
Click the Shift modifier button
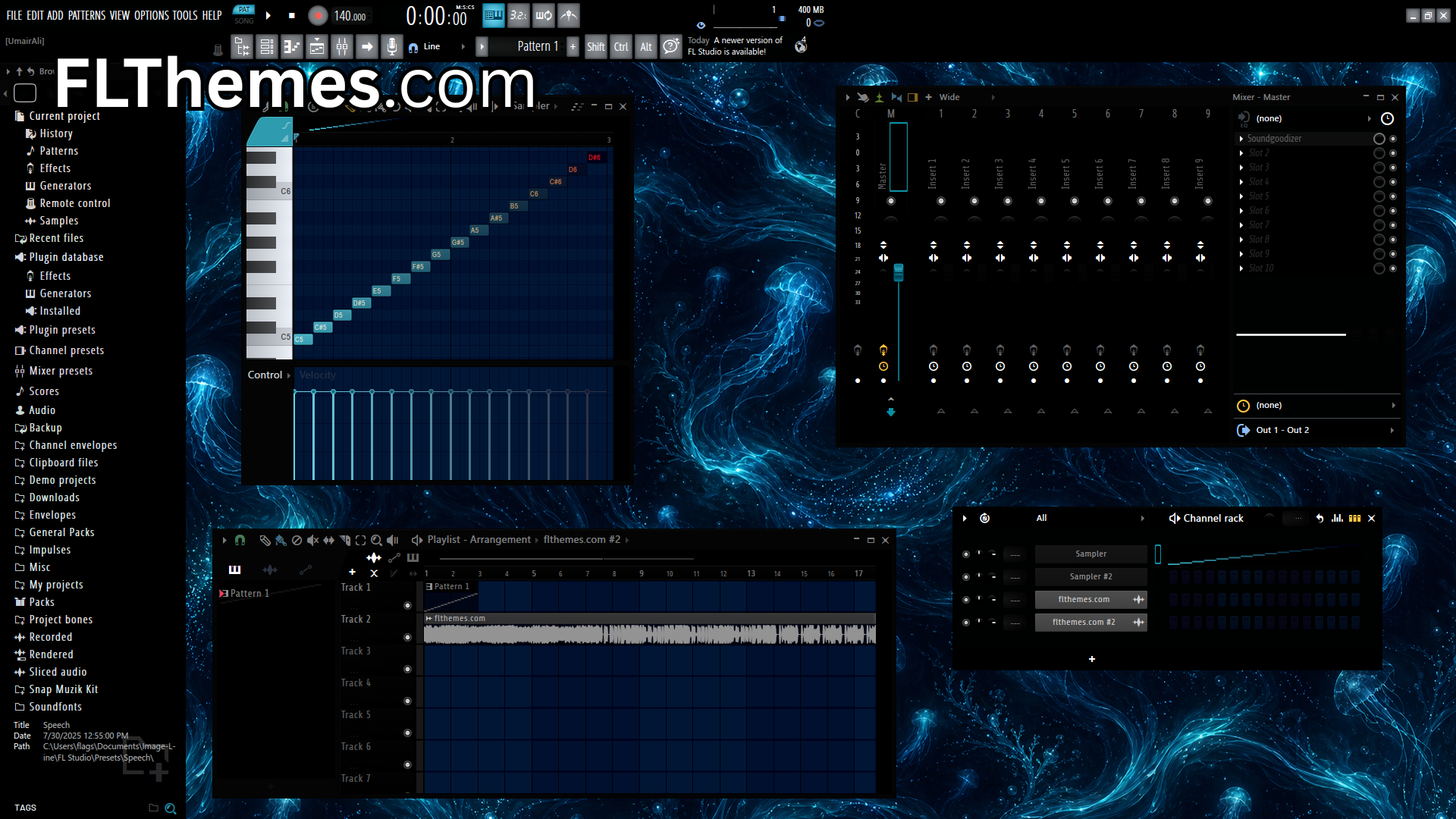596,47
